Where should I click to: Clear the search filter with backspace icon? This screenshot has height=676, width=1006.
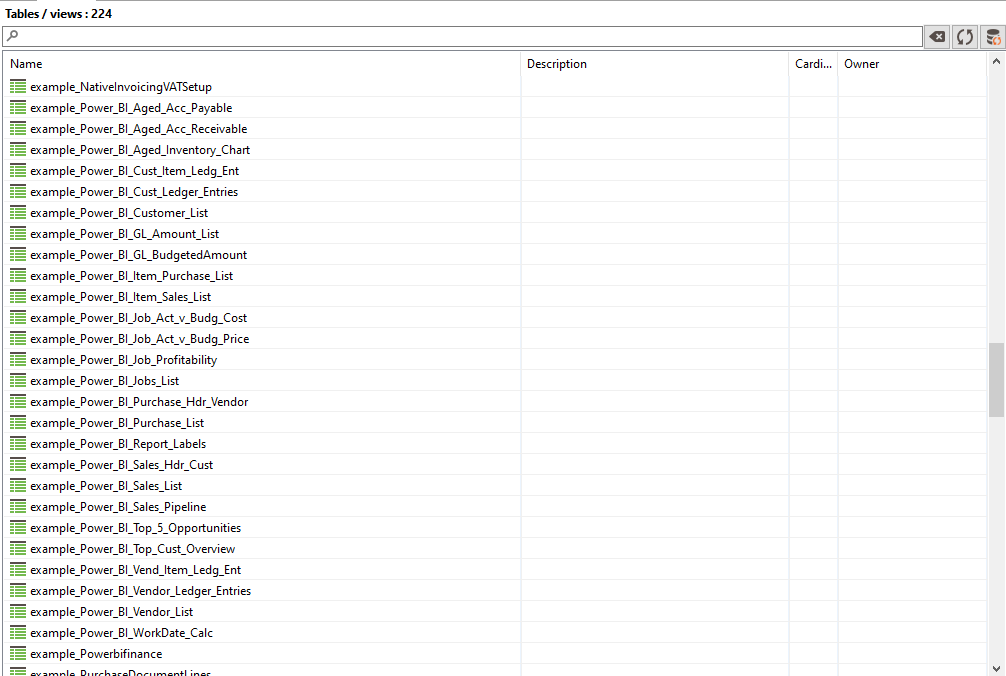pyautogui.click(x=937, y=37)
